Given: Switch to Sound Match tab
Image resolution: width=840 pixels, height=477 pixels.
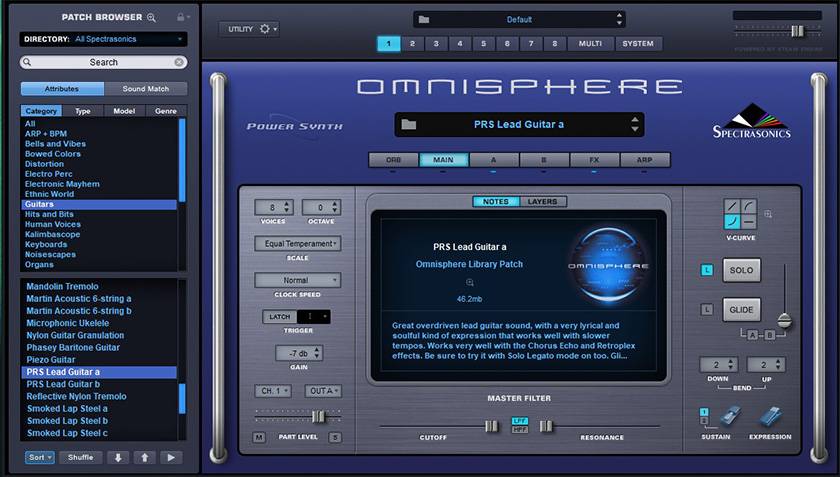Looking at the screenshot, I should point(146,89).
